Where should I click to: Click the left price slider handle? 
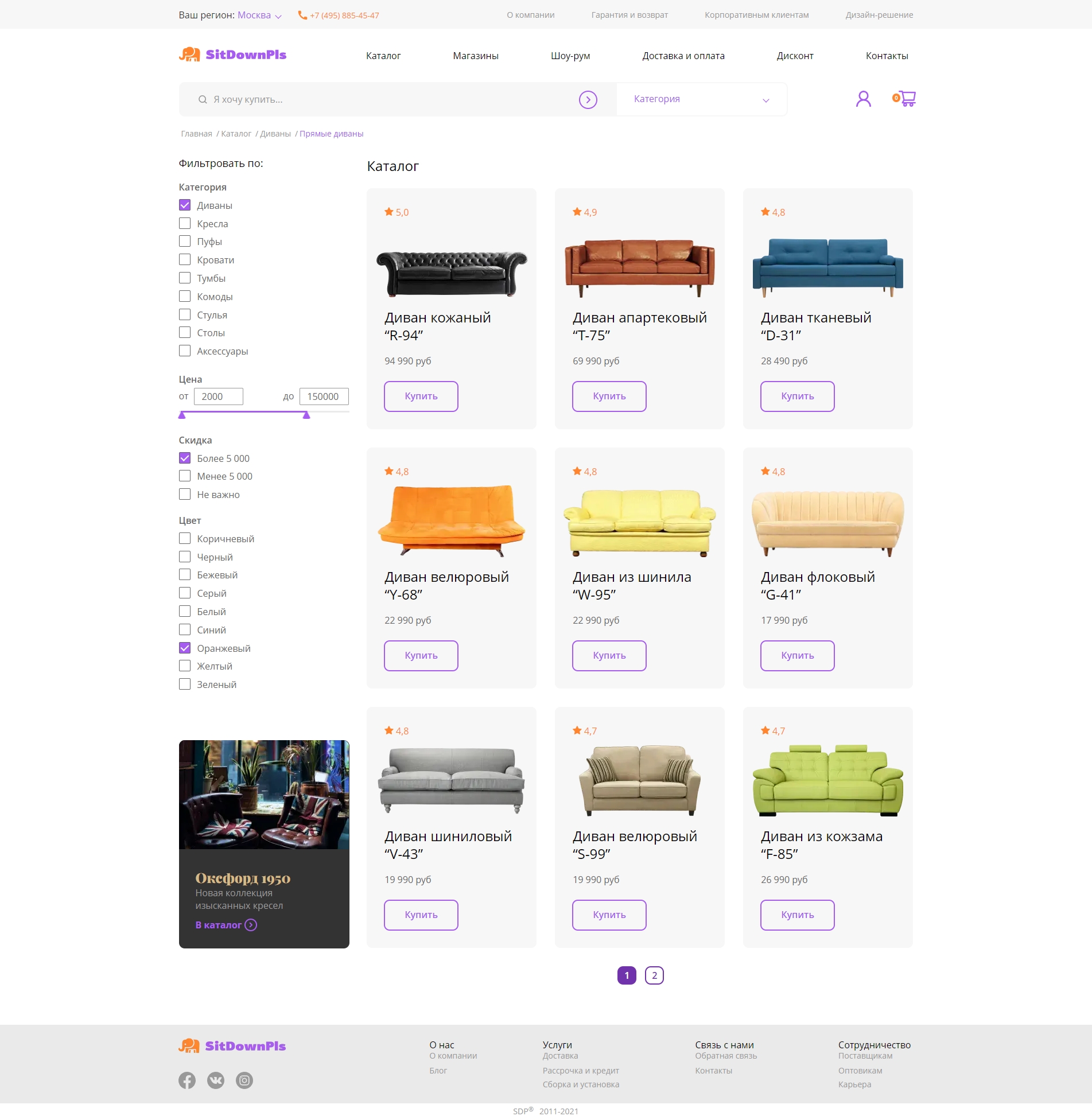(x=182, y=415)
